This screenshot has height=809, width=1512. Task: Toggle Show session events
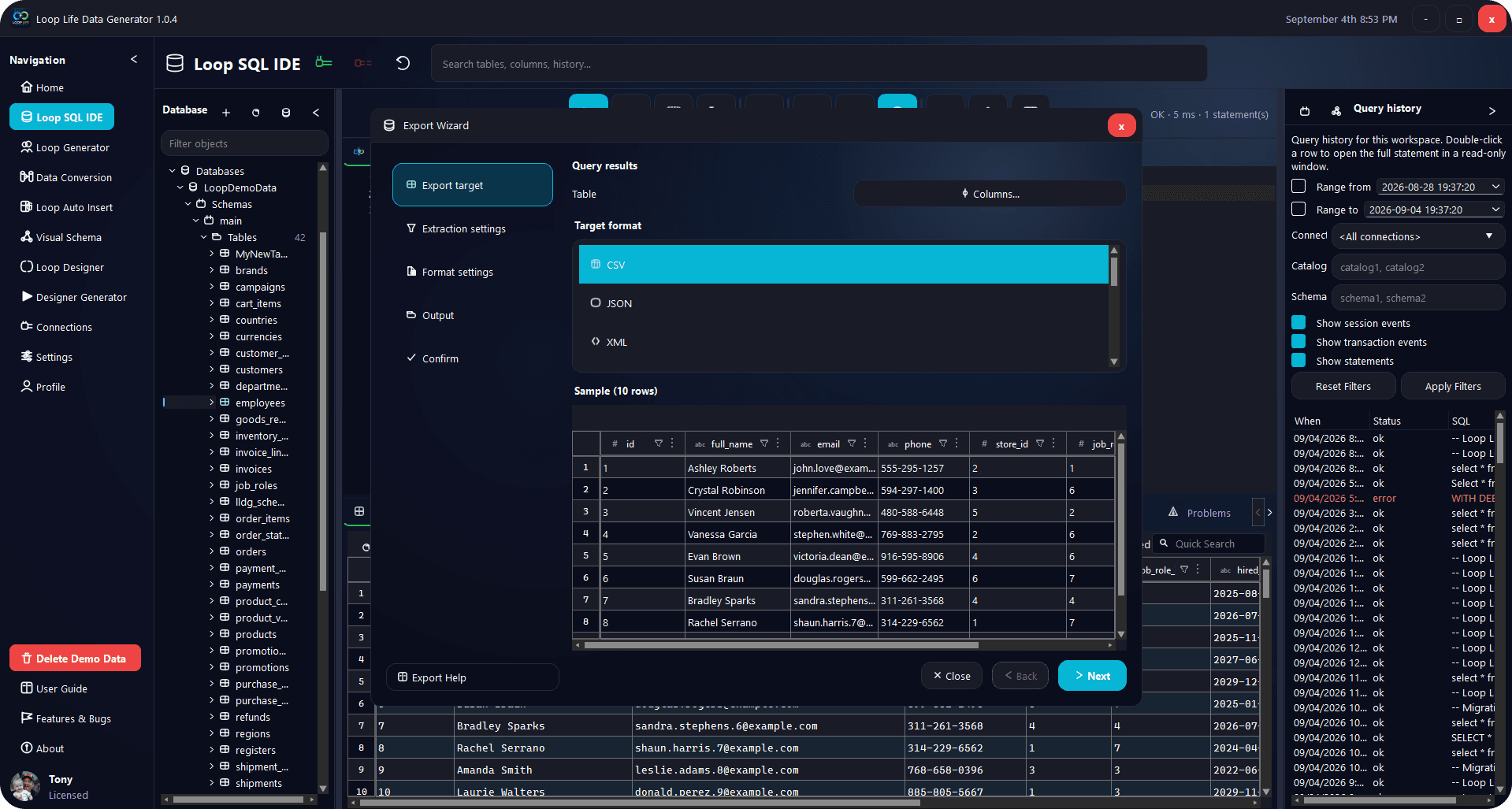coord(1299,322)
